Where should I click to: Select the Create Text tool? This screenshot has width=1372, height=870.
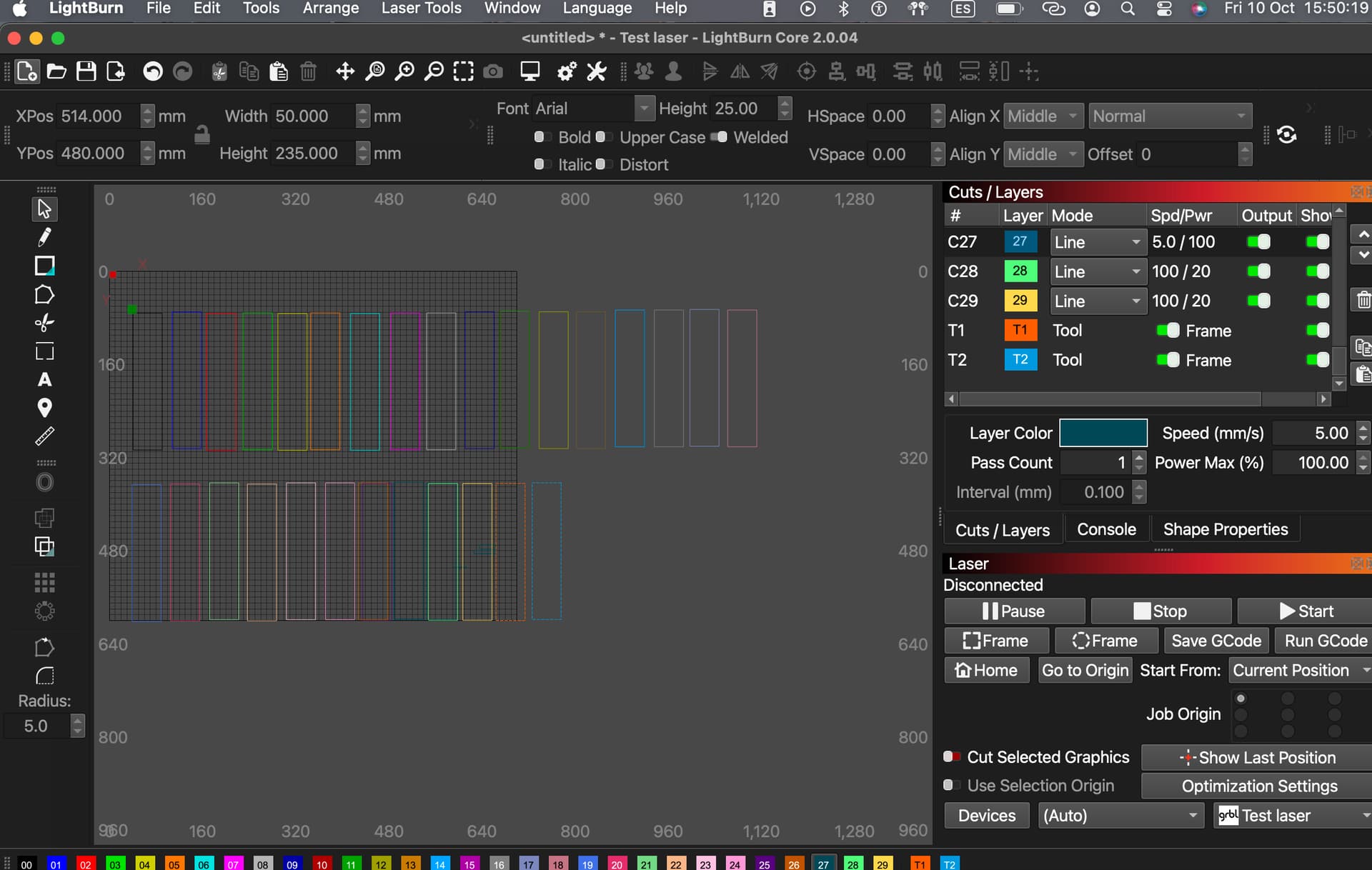(x=44, y=380)
